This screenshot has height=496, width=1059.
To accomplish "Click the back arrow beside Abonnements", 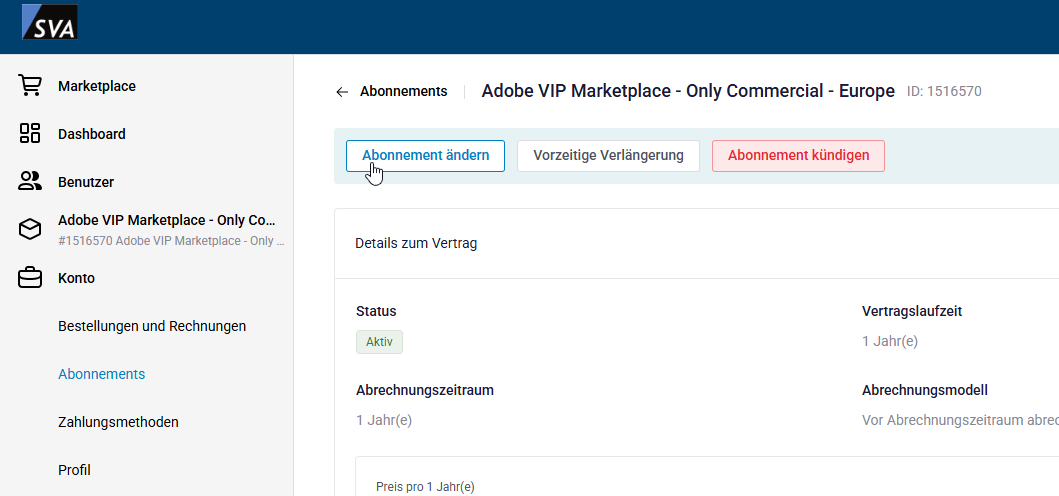I will click(x=342, y=92).
